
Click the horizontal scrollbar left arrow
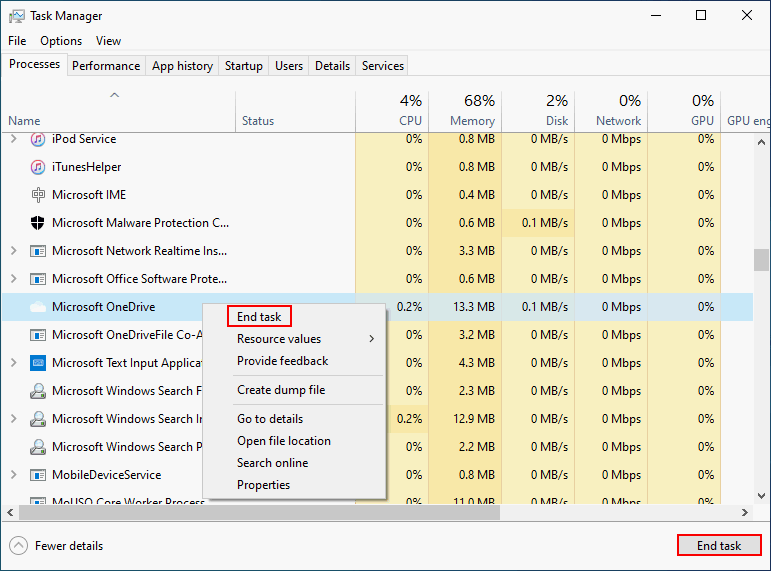10,512
